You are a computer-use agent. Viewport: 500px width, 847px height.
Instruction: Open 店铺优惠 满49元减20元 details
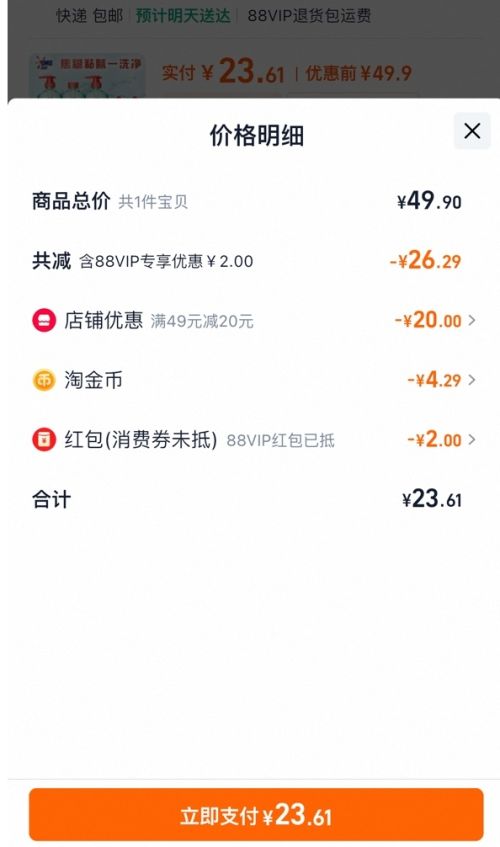pos(202,321)
